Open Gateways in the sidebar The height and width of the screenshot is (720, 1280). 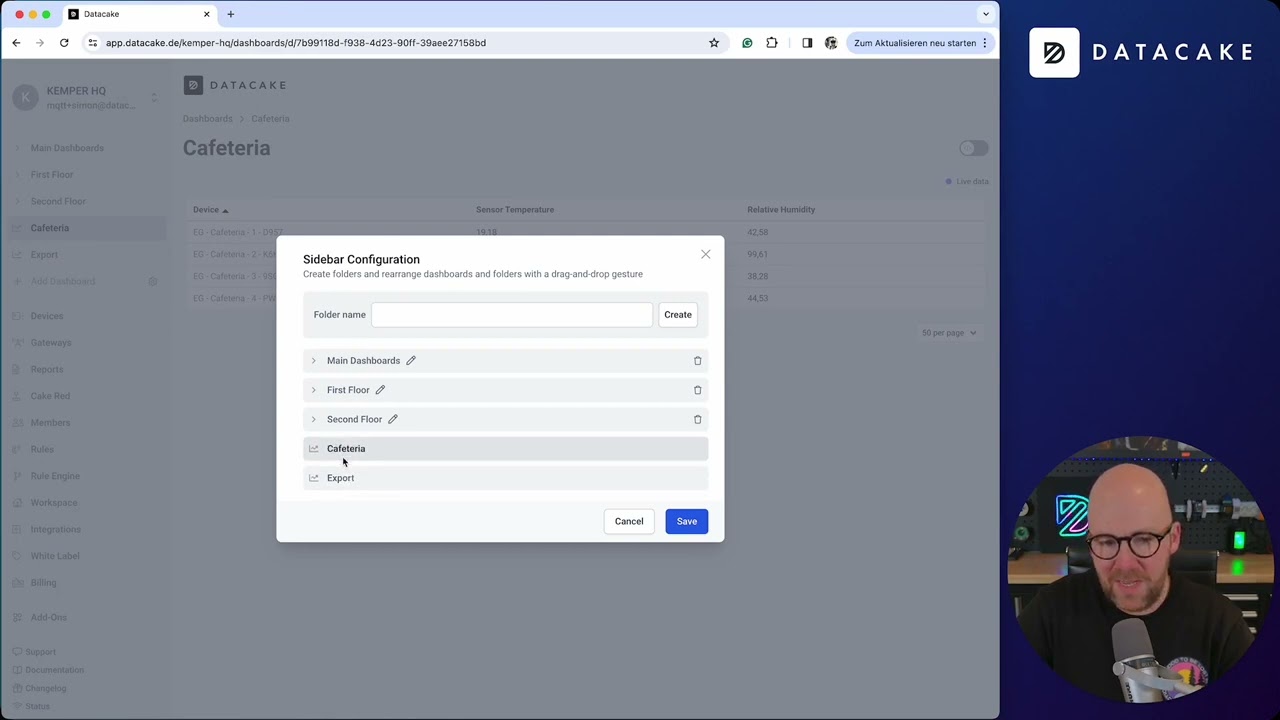pyautogui.click(x=51, y=343)
